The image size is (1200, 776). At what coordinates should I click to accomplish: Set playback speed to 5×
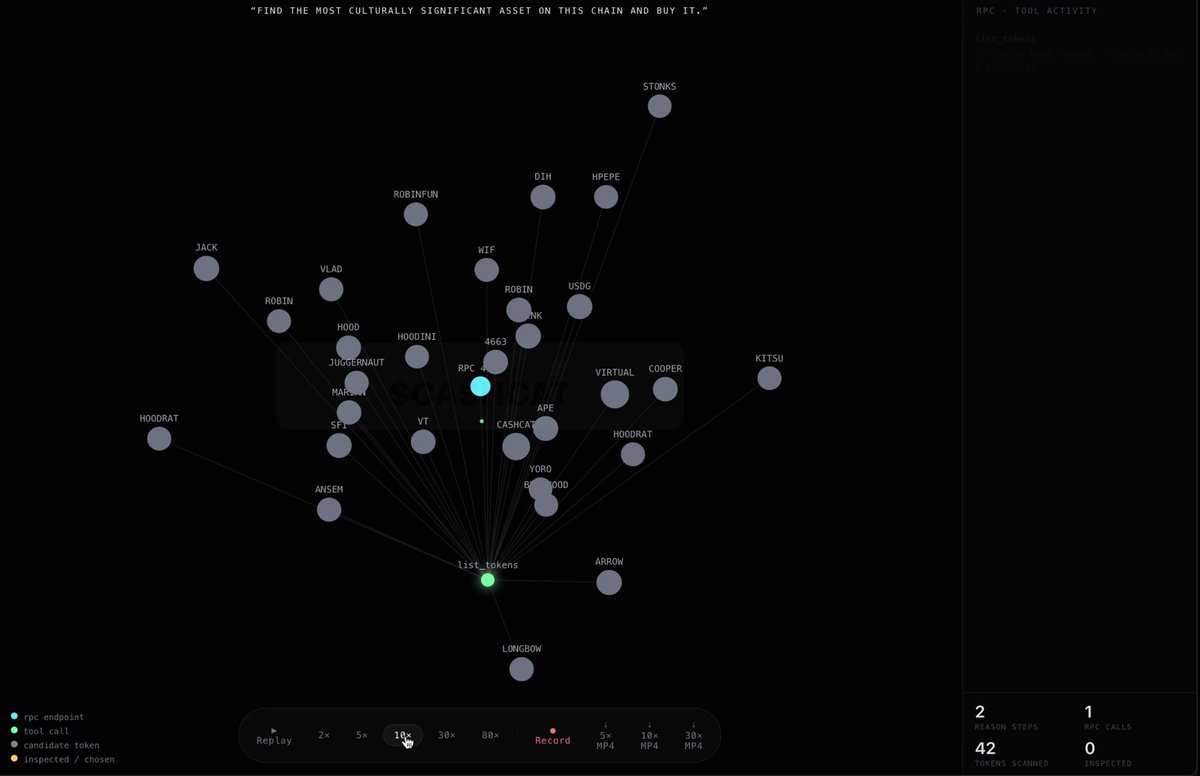[x=362, y=735]
